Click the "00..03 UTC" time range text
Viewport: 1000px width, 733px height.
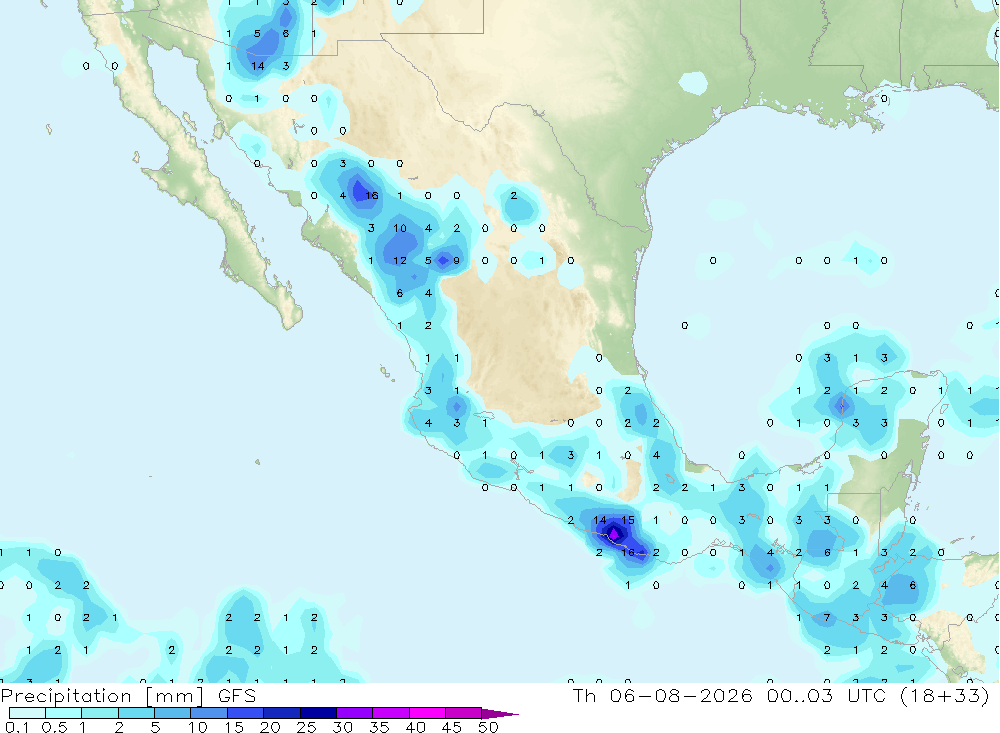(827, 695)
